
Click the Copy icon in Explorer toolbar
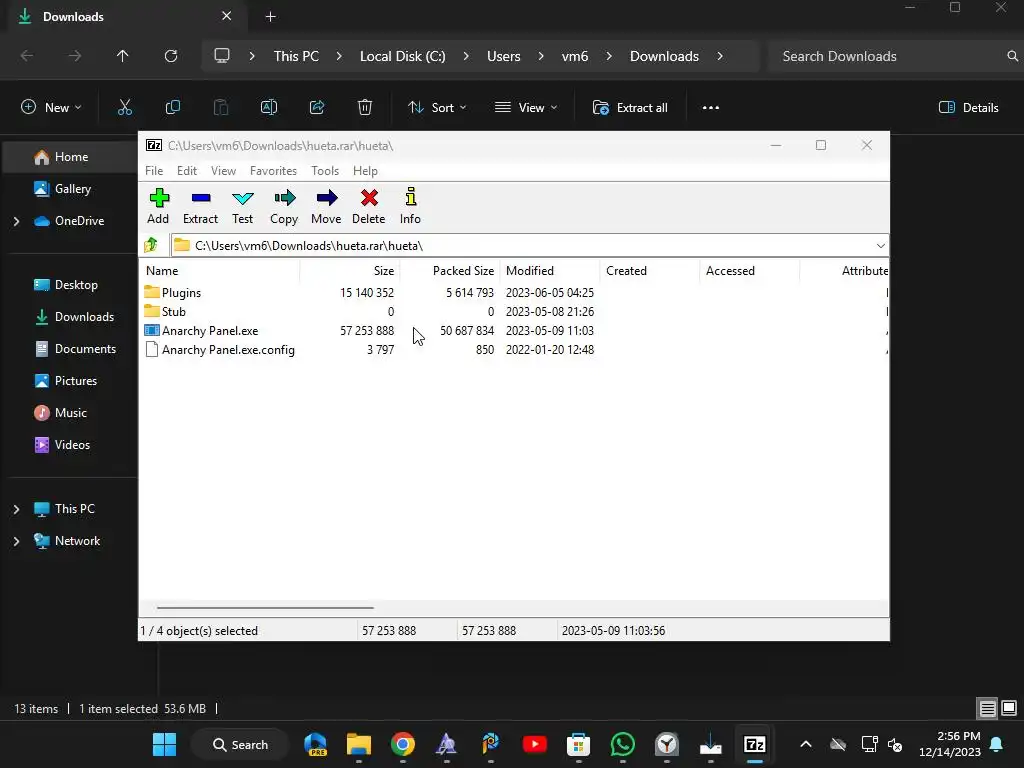[x=172, y=107]
